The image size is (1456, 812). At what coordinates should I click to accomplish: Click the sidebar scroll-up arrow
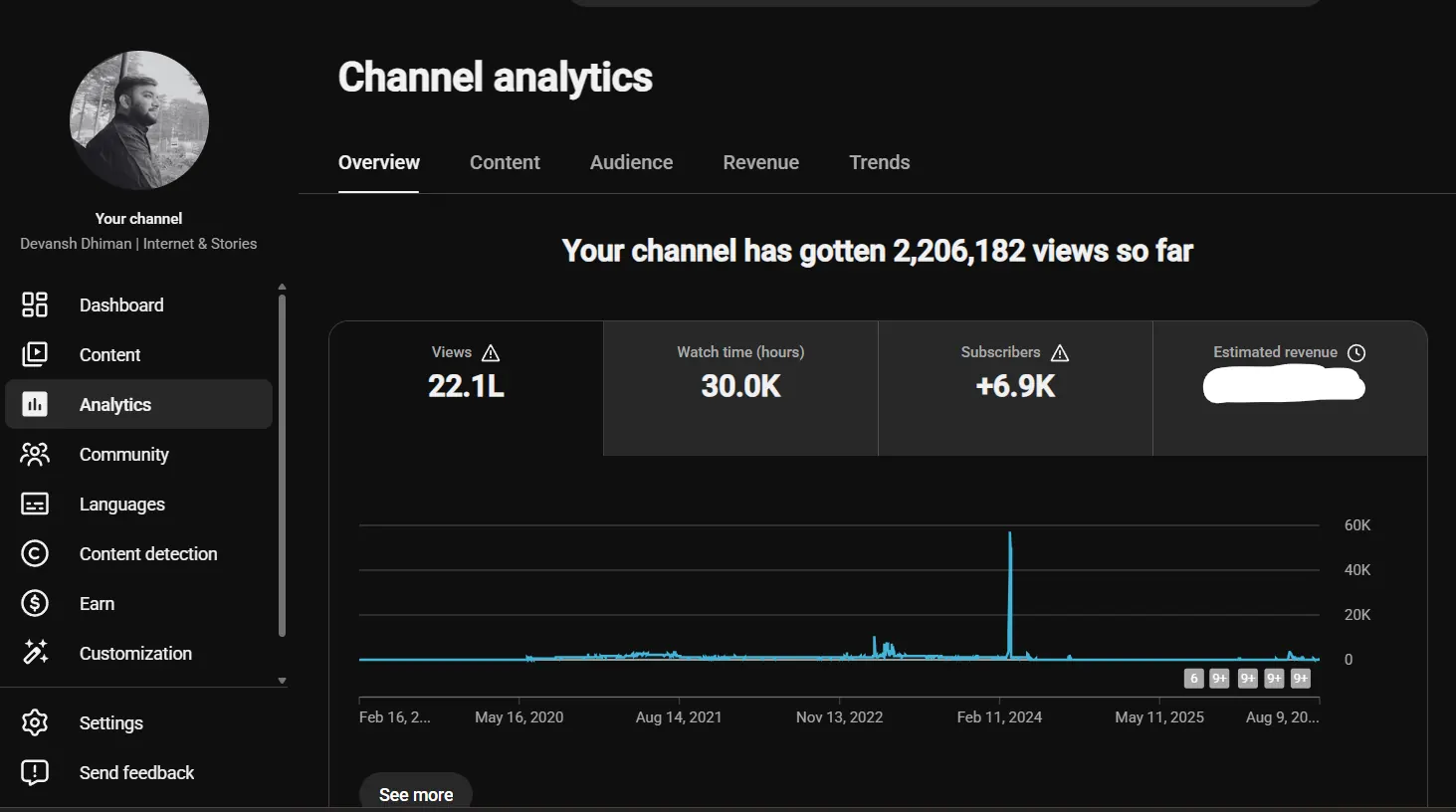pyautogui.click(x=282, y=287)
